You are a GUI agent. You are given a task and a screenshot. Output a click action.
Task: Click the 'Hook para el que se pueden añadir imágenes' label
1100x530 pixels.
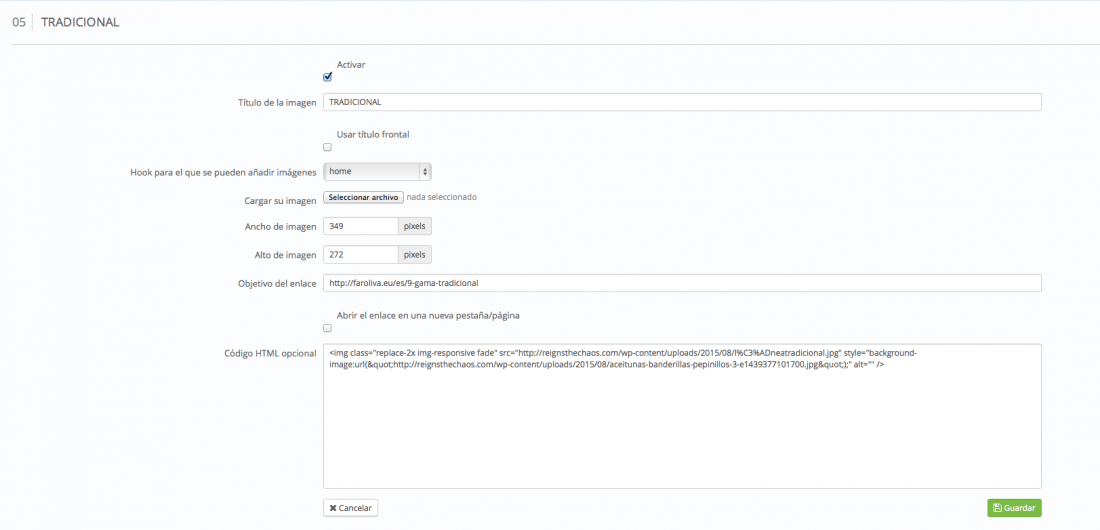tap(224, 172)
